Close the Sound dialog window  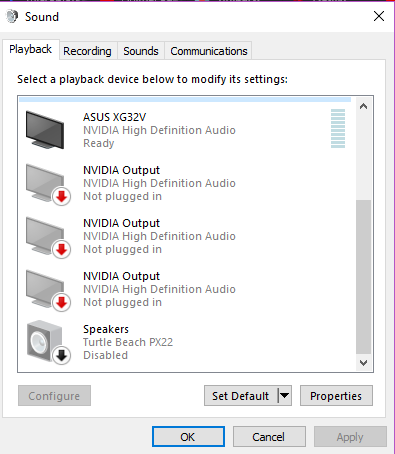click(379, 16)
